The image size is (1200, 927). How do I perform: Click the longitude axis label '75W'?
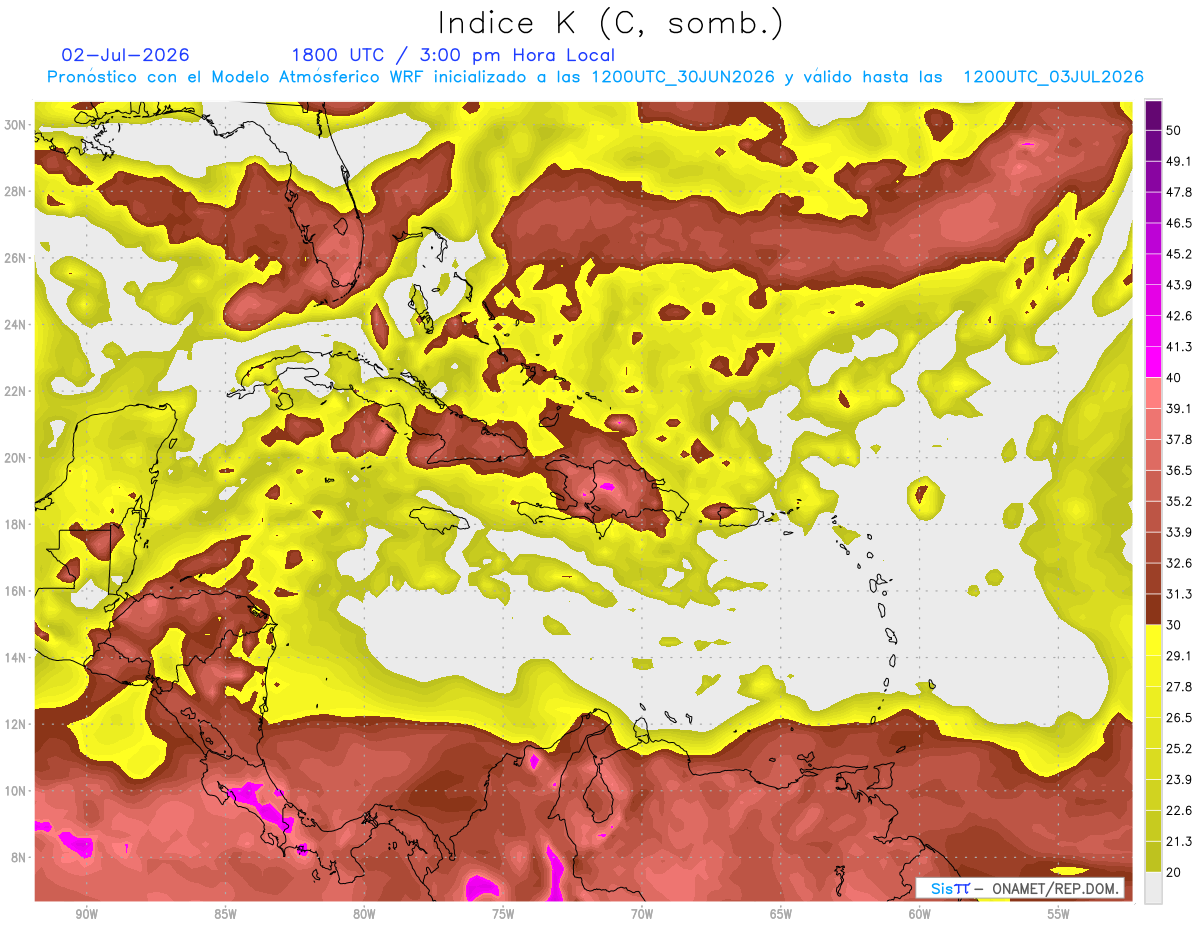503,914
